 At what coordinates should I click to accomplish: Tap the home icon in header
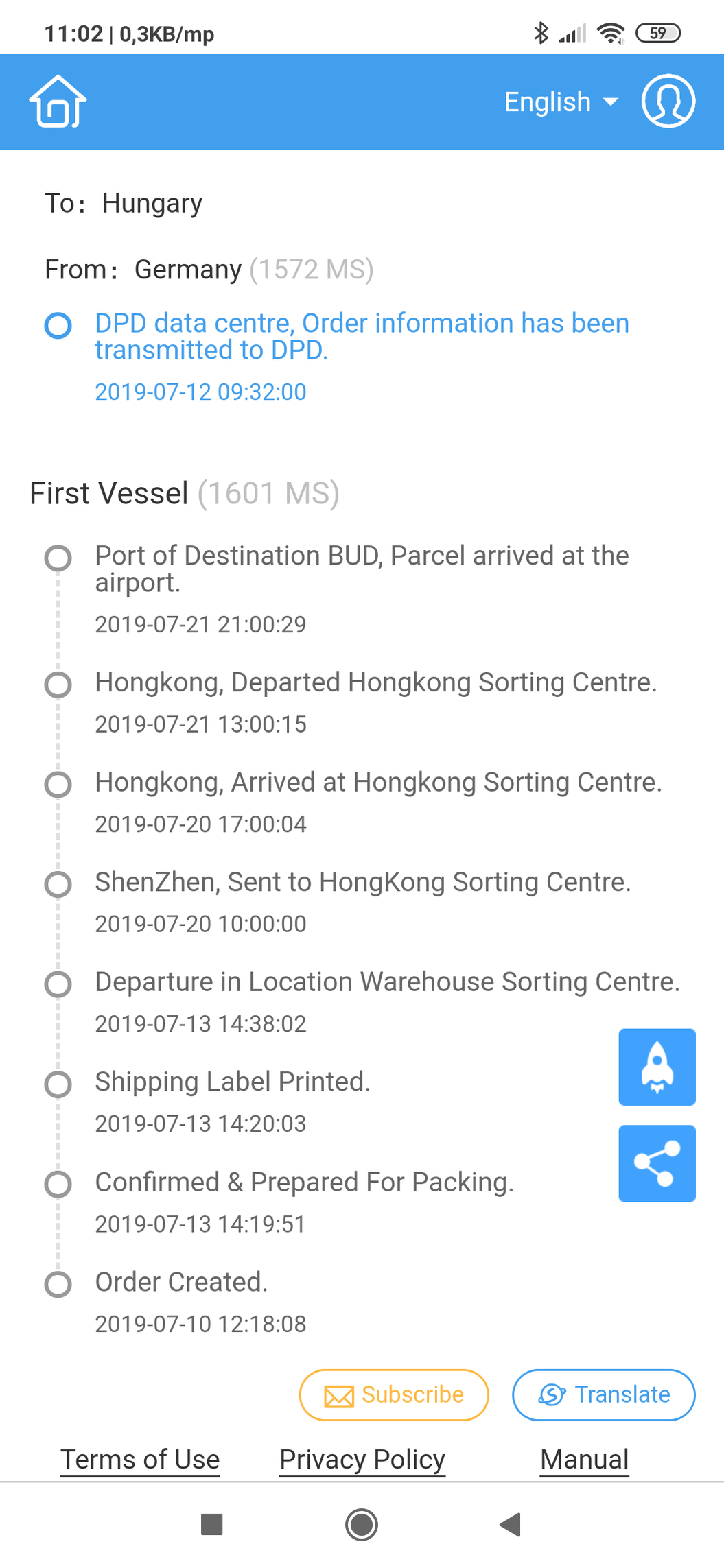click(58, 102)
